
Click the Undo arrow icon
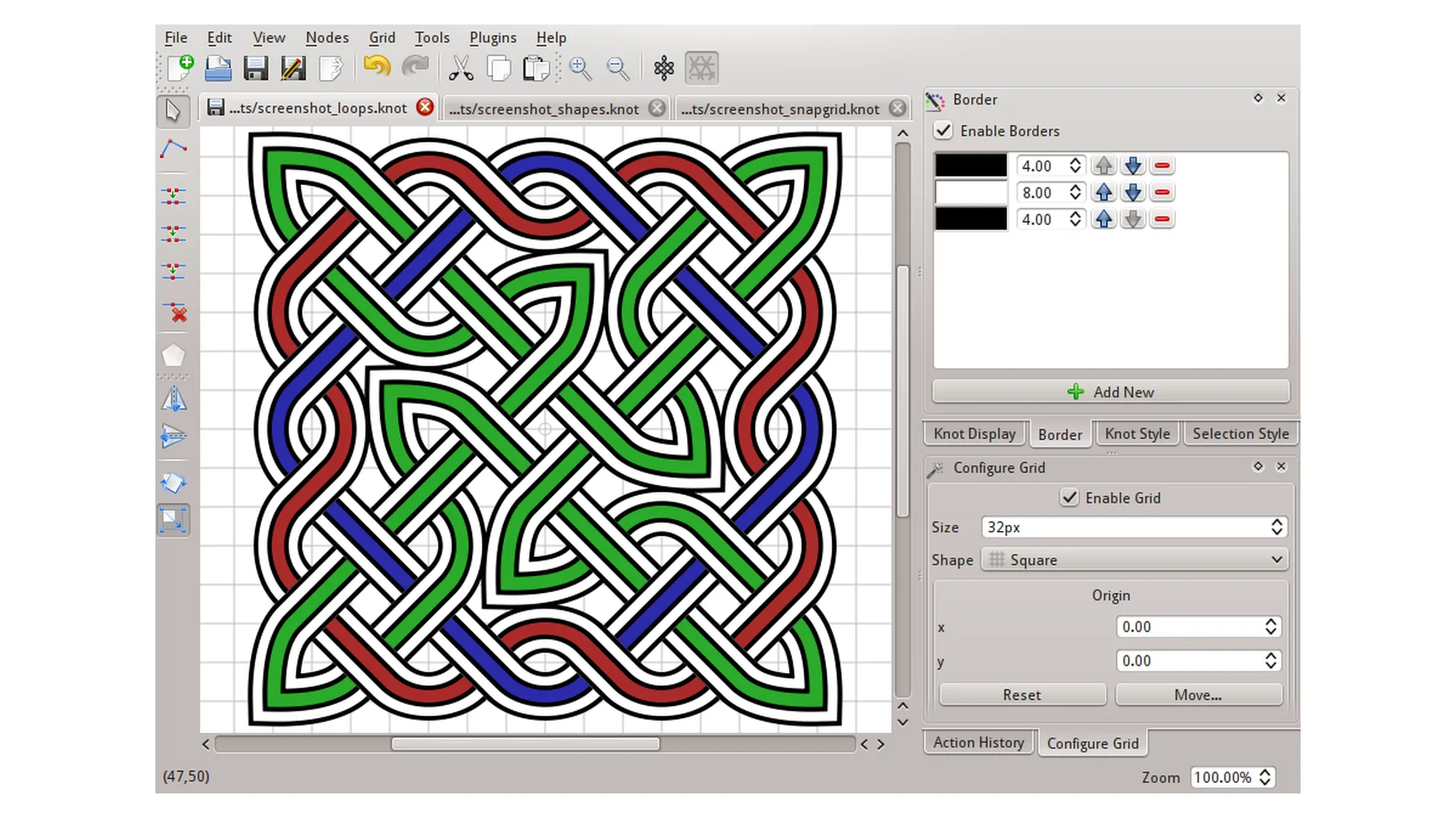[376, 67]
